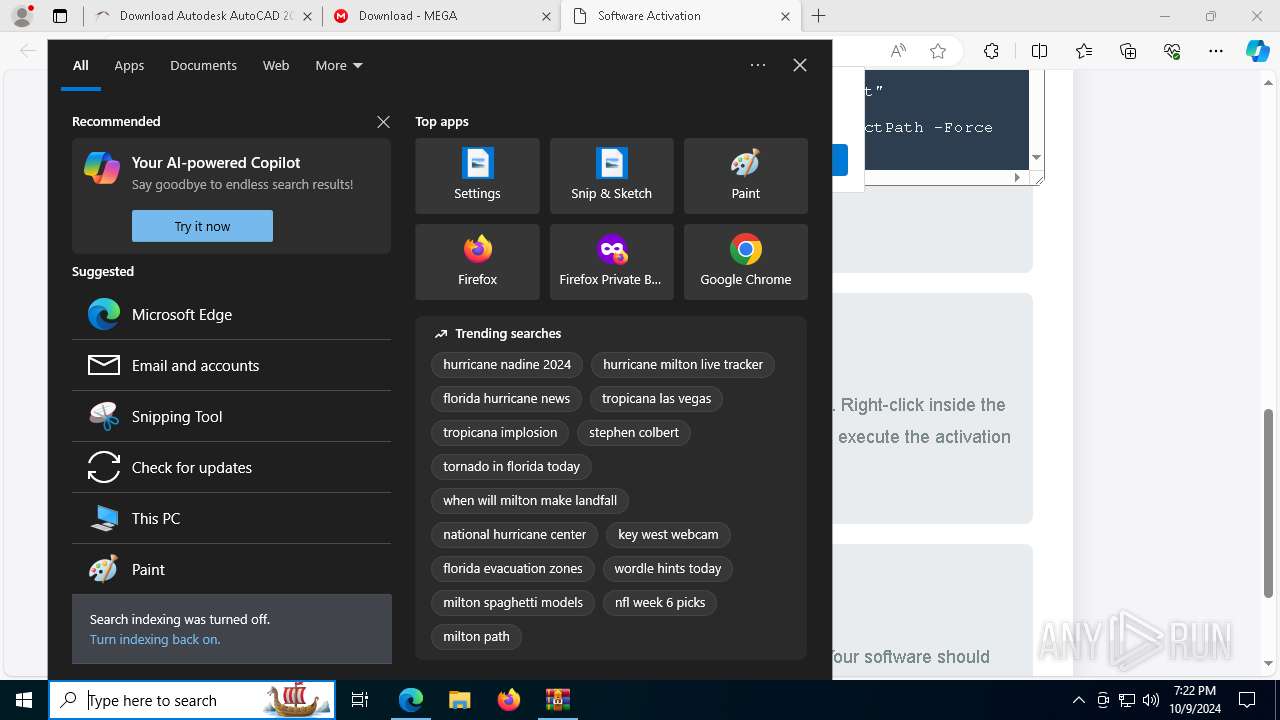This screenshot has width=1280, height=720.
Task: Click Try it now Copilot button
Action: click(202, 226)
